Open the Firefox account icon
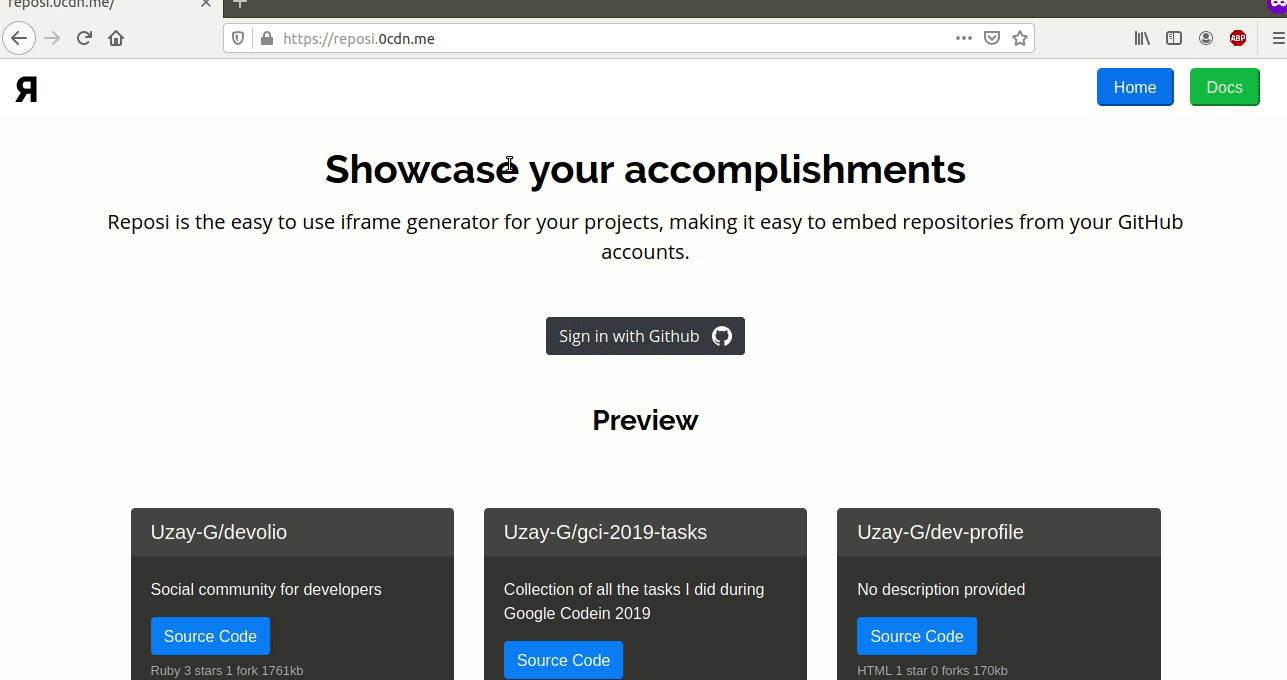Image resolution: width=1287 pixels, height=680 pixels. [x=1206, y=39]
